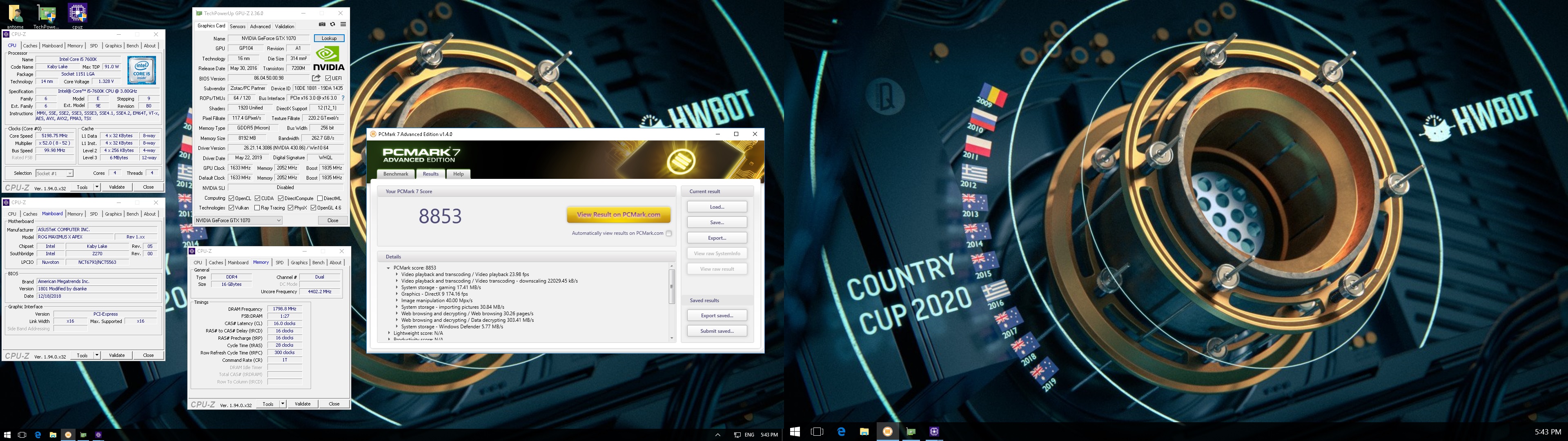Open the Help tab in PCMark 7
The image size is (1568, 441).
point(458,174)
